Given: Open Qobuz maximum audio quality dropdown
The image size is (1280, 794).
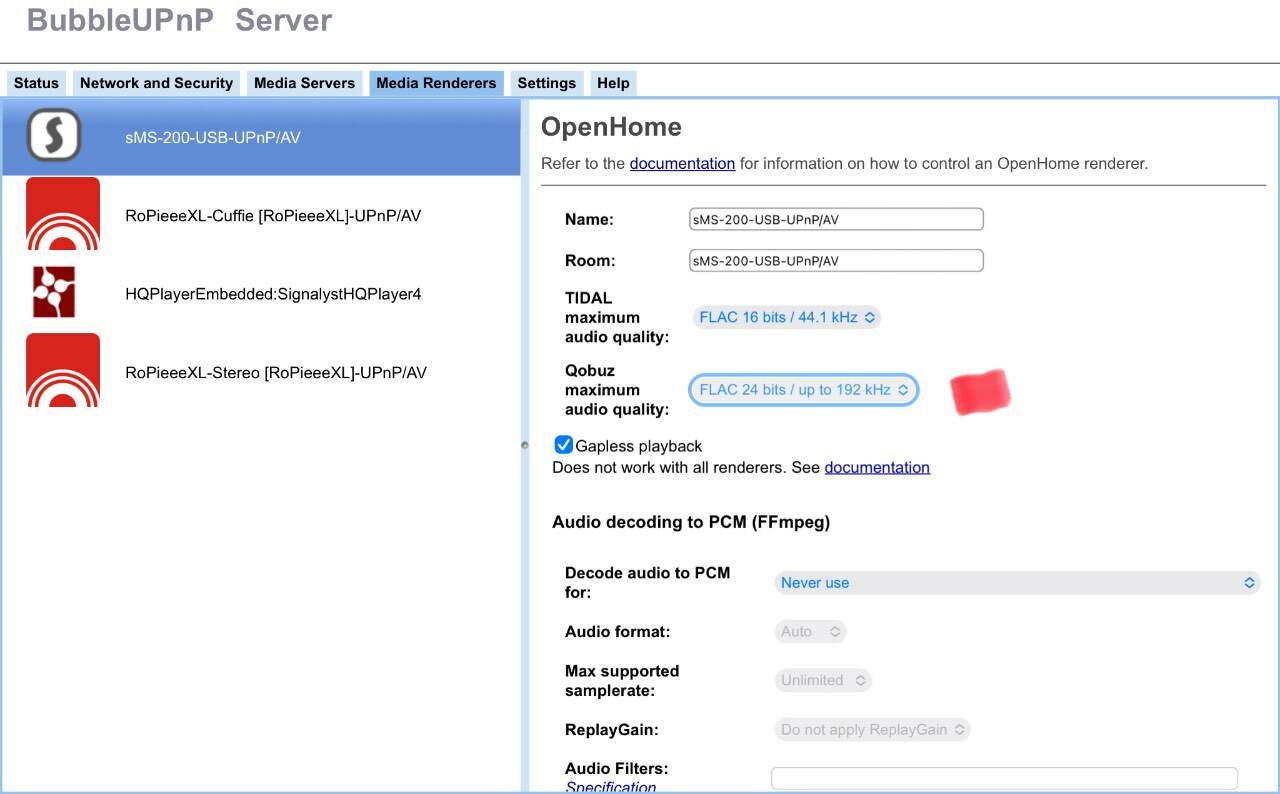Looking at the screenshot, I should tap(803, 390).
